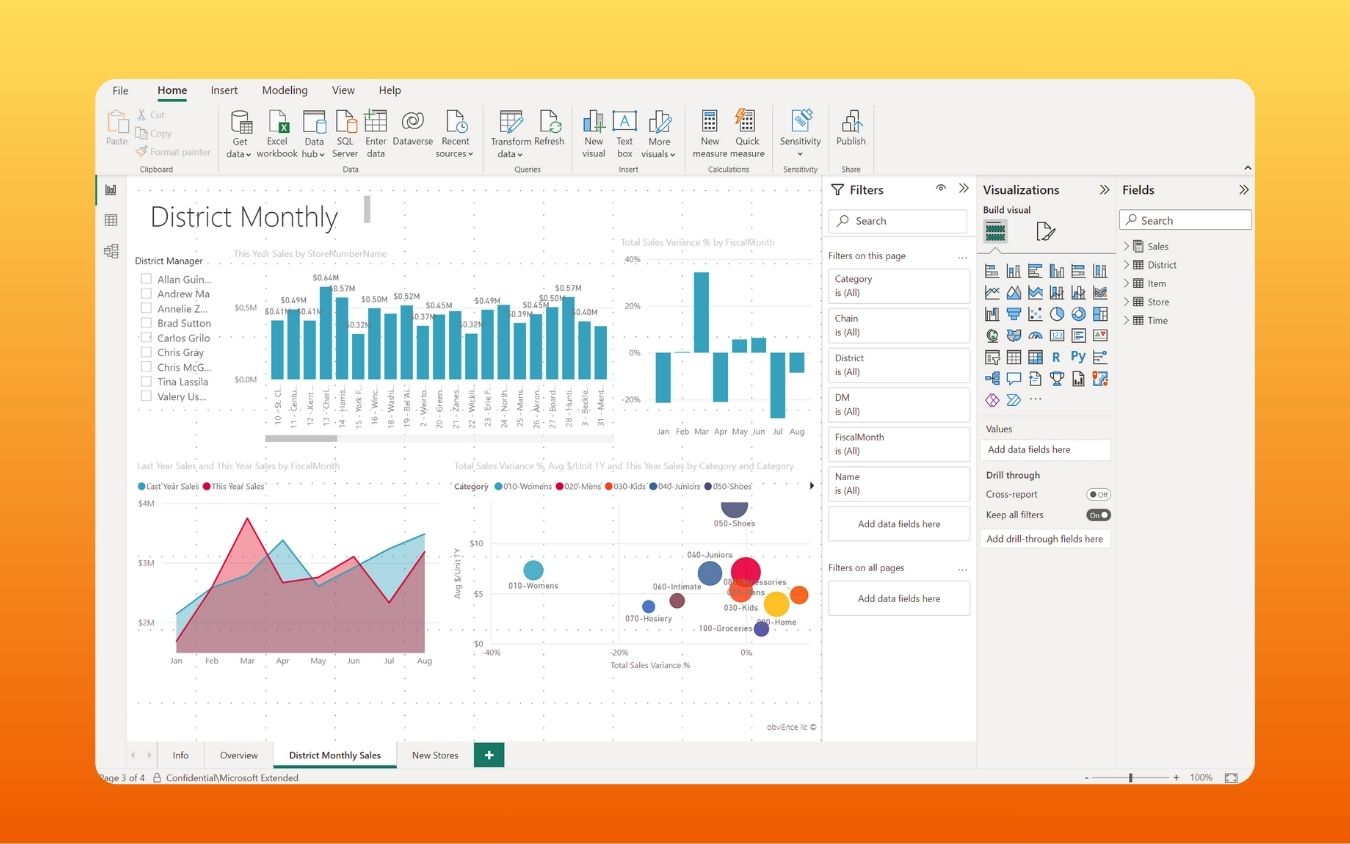Select the R script visual icon
This screenshot has height=844, width=1350.
coord(1056,357)
